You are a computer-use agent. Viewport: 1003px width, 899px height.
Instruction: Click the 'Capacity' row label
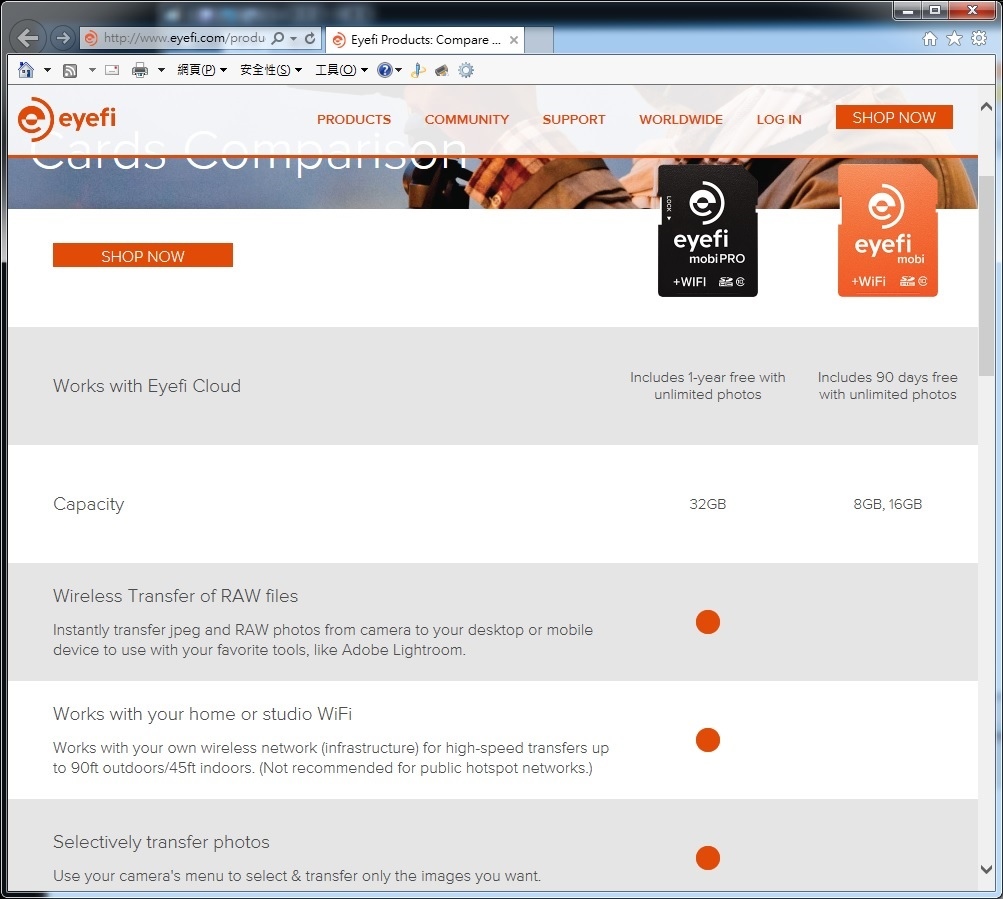(x=89, y=504)
